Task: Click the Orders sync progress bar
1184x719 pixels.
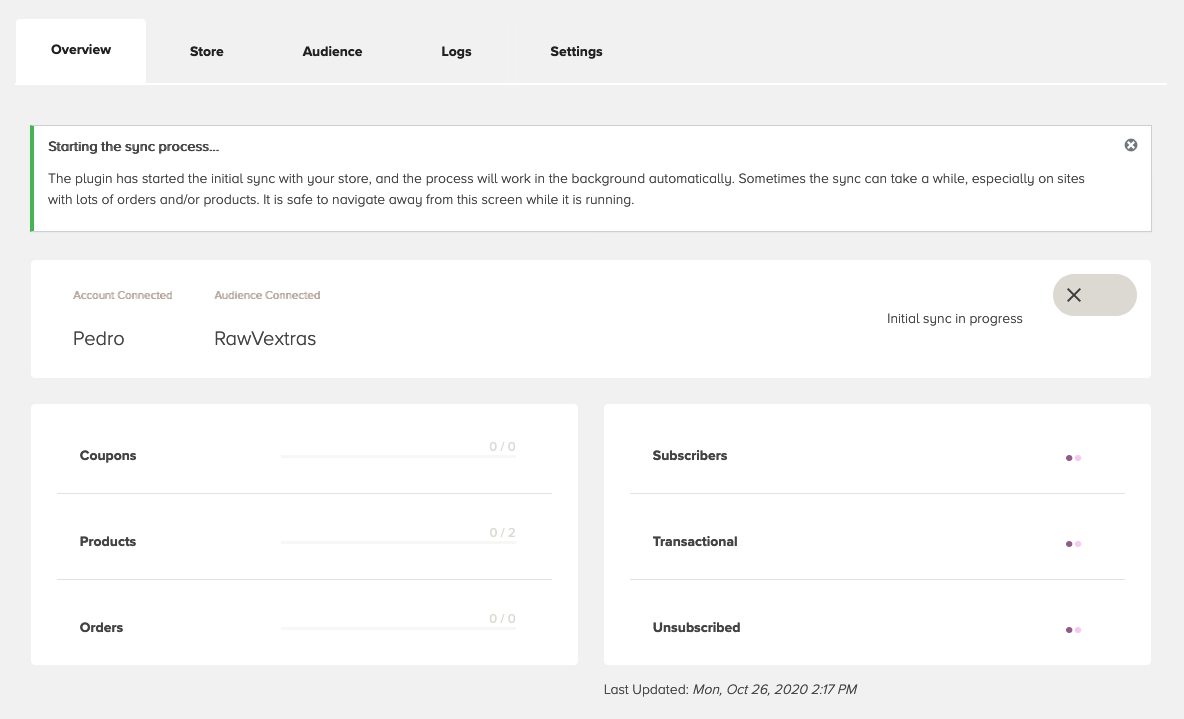Action: (x=398, y=628)
